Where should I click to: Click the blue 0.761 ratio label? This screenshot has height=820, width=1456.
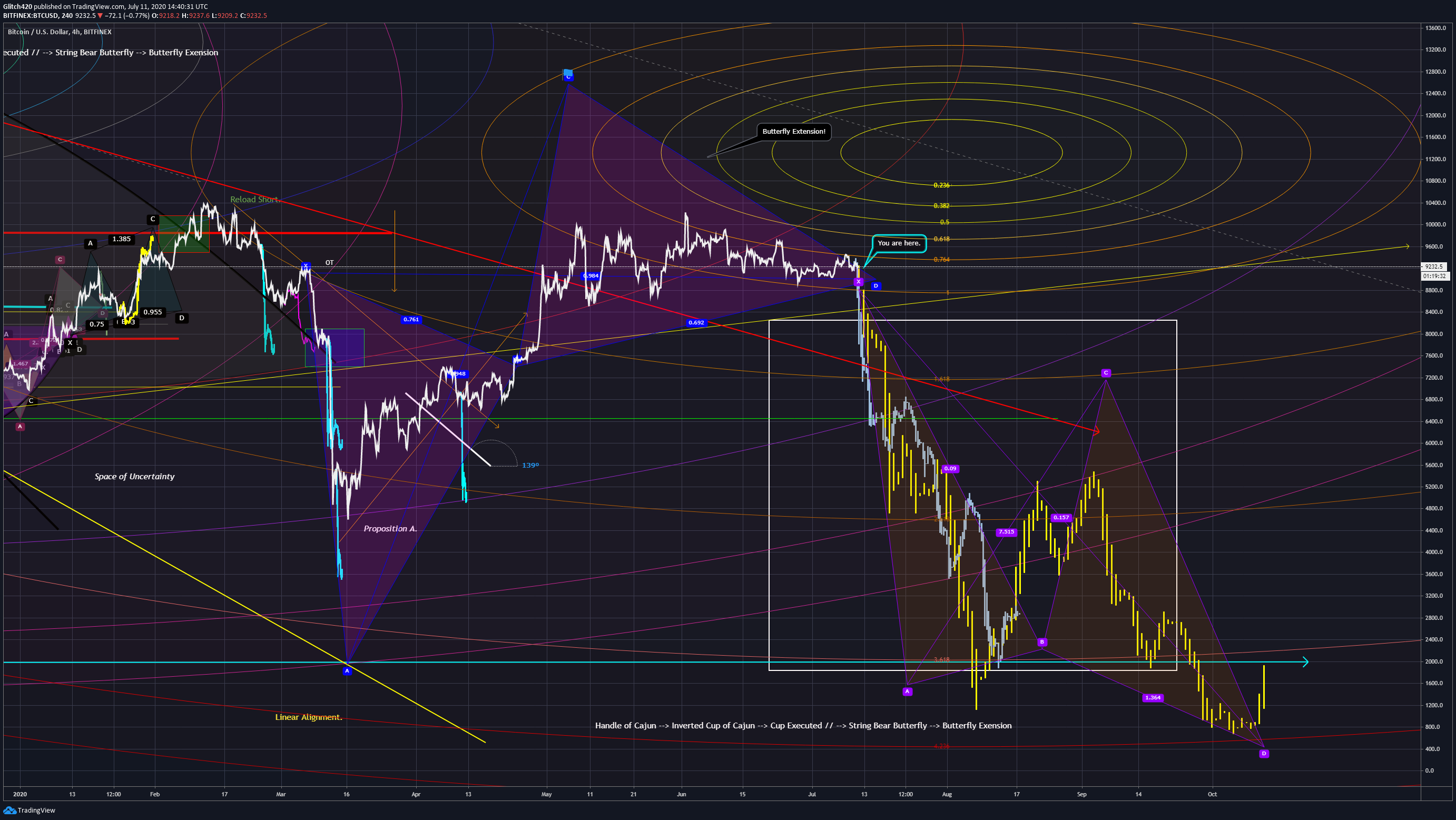(x=411, y=319)
